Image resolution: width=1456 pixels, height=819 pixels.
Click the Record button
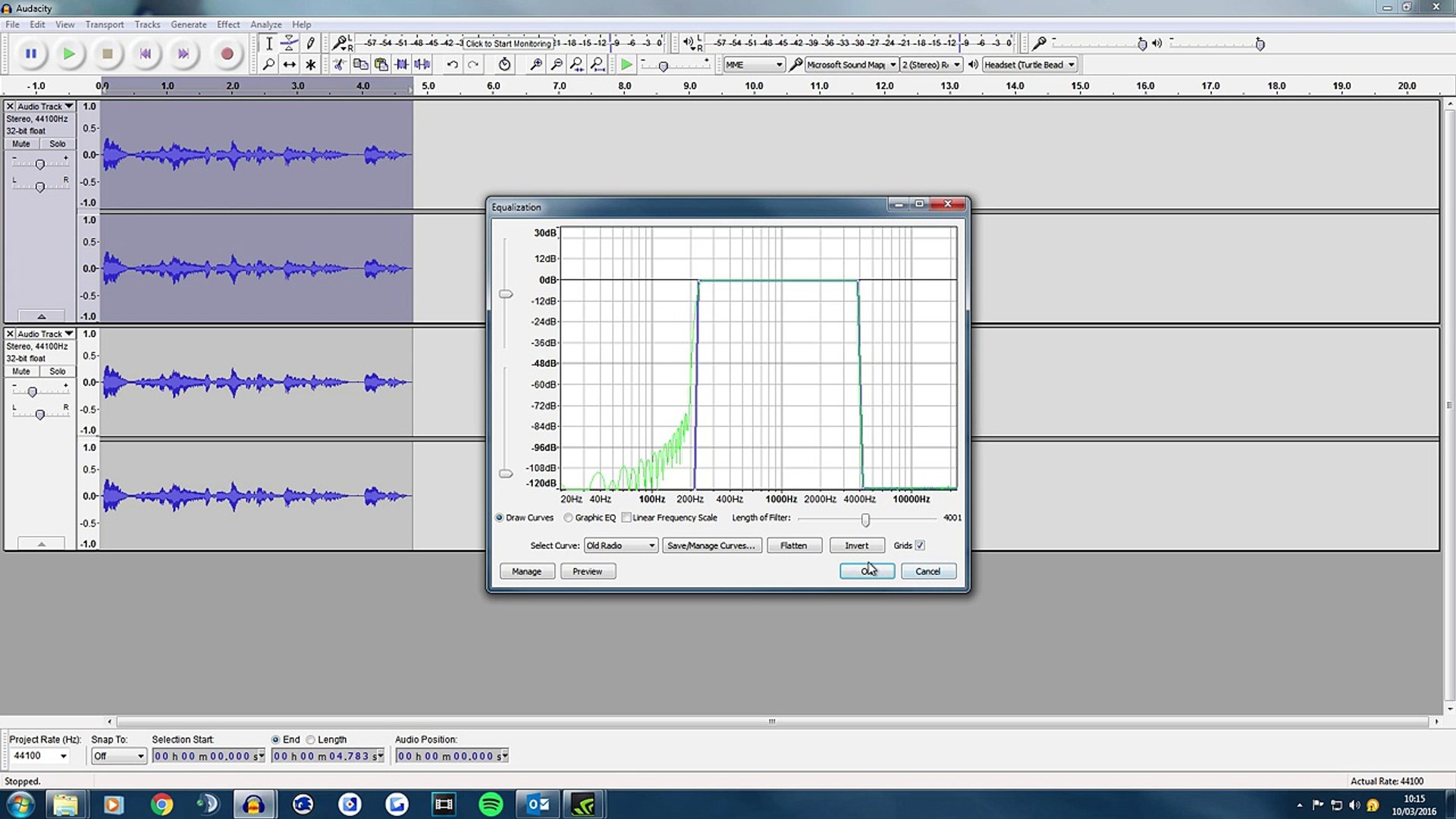coord(226,54)
